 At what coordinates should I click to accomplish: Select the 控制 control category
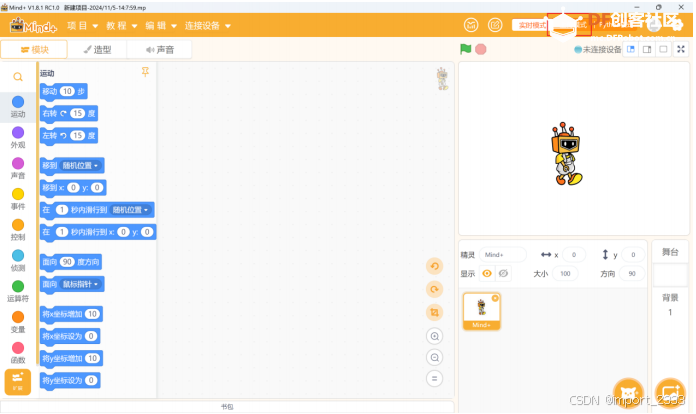(x=18, y=230)
